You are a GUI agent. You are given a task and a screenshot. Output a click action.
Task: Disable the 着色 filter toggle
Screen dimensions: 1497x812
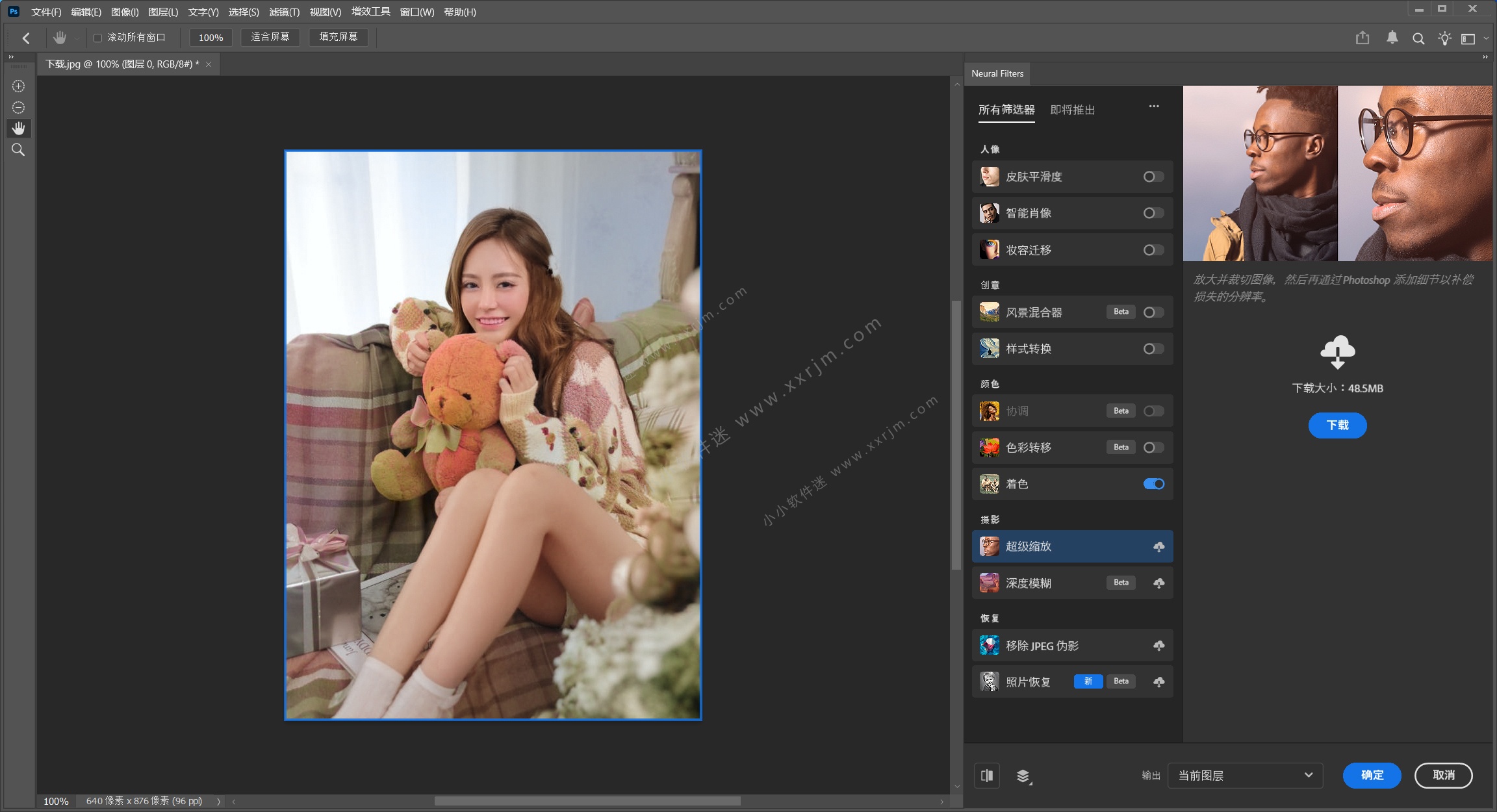point(1153,484)
